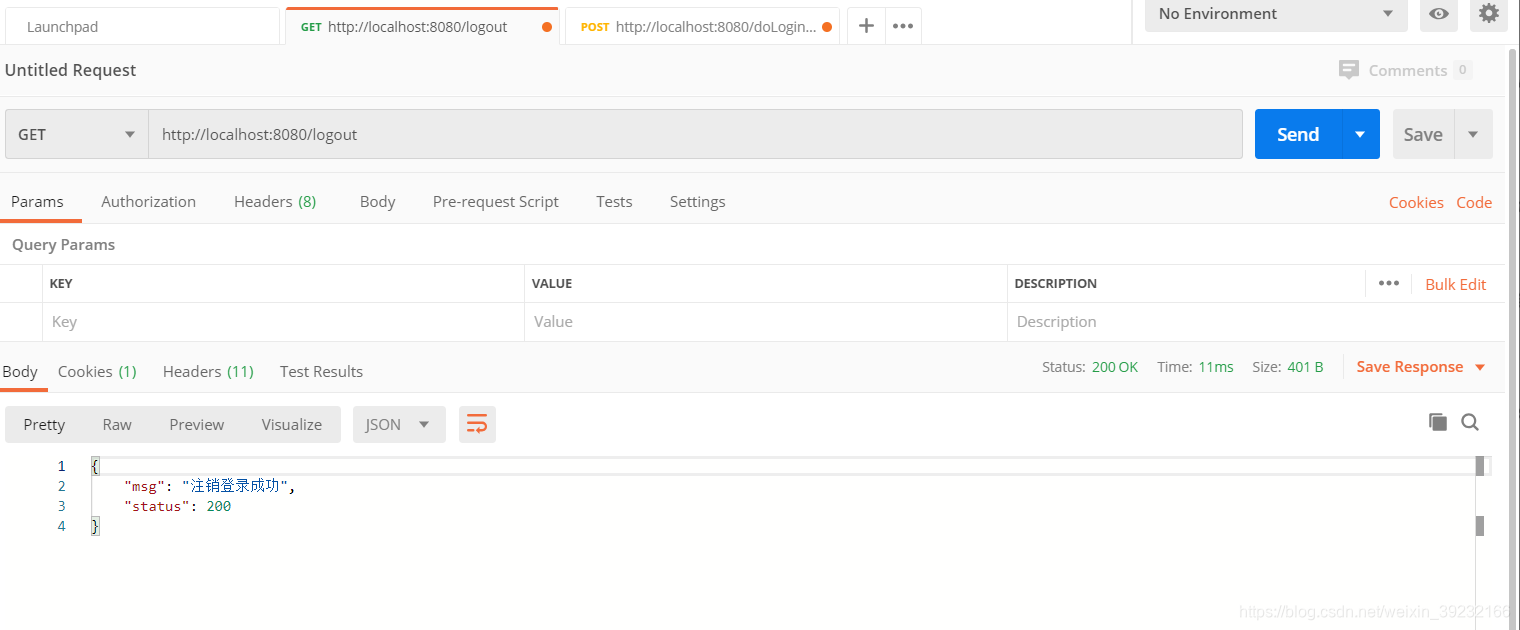1520x630 pixels.
Task: Click the blue Send button
Action: [1298, 134]
